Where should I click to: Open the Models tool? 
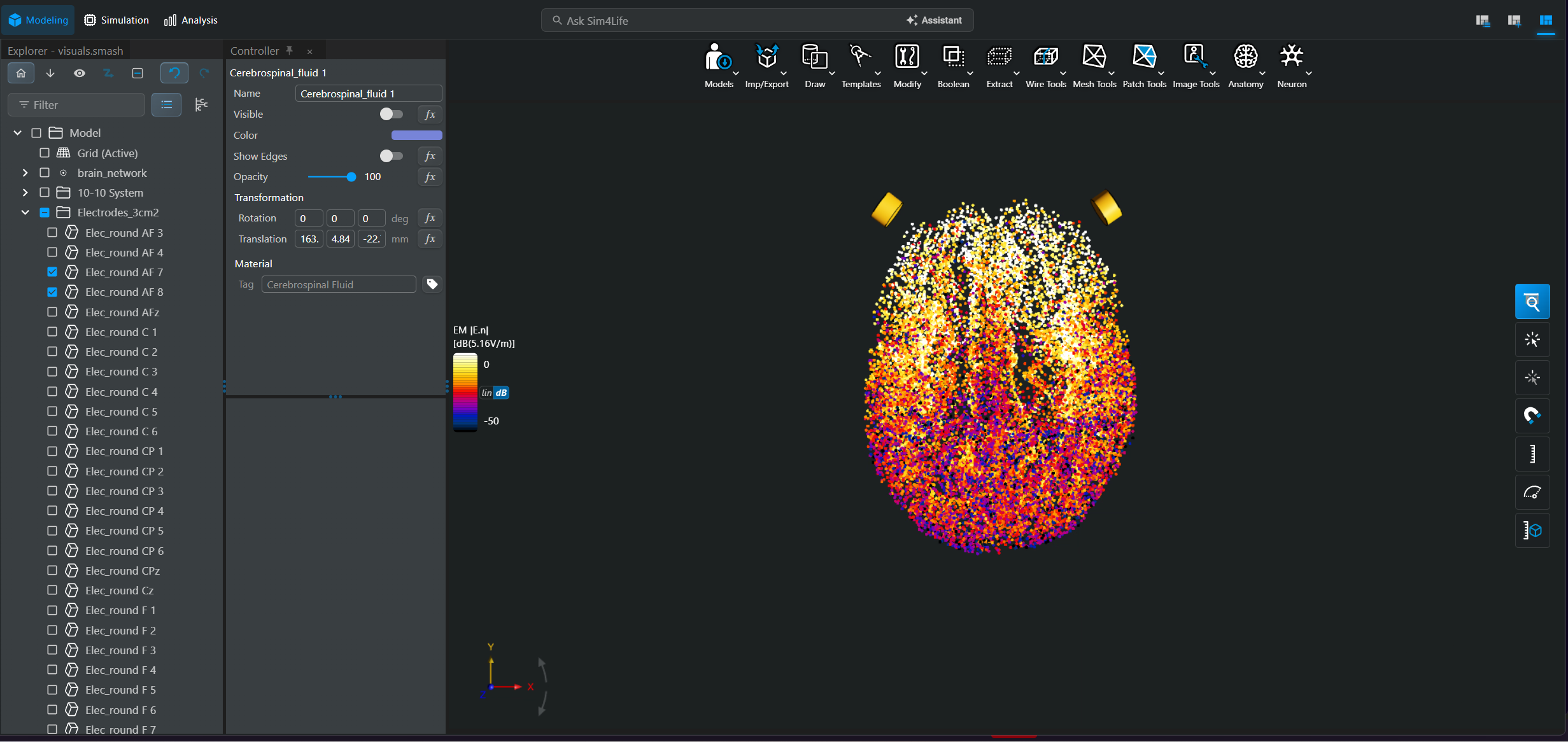(718, 66)
